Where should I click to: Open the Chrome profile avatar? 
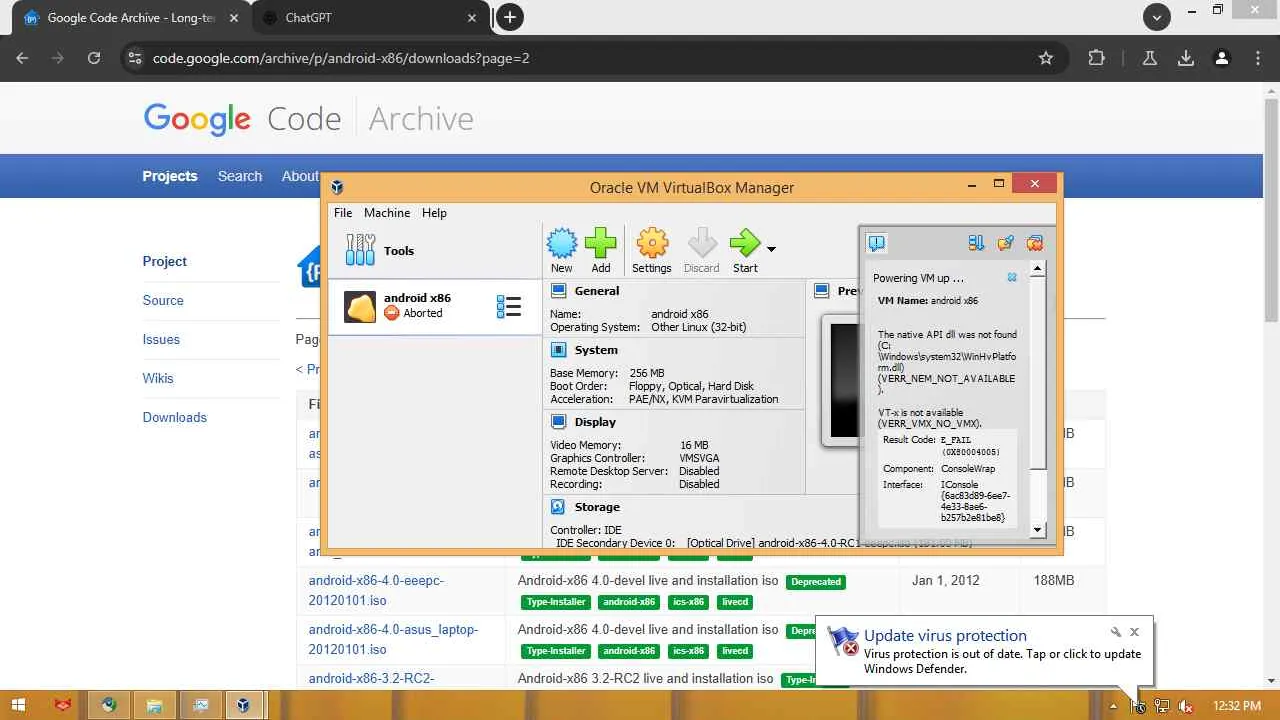[x=1221, y=58]
